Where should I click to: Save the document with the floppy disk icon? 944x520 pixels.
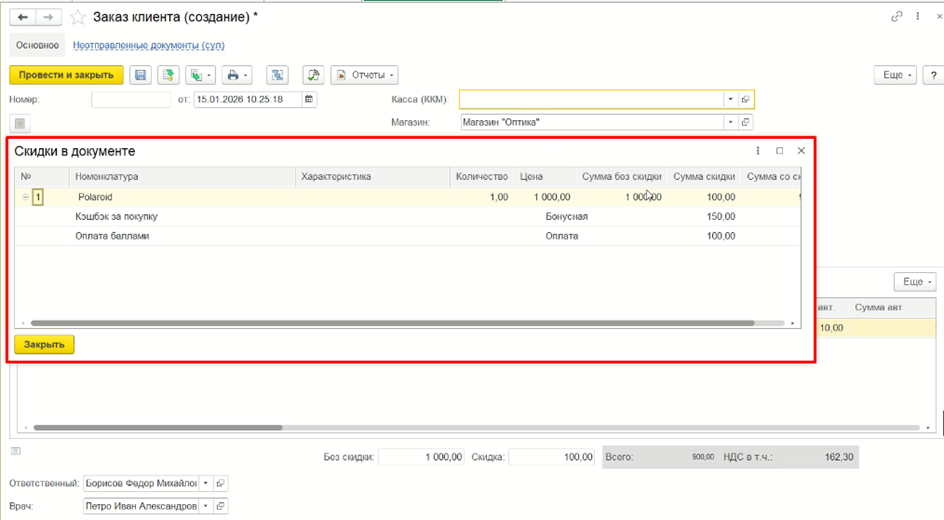point(140,75)
